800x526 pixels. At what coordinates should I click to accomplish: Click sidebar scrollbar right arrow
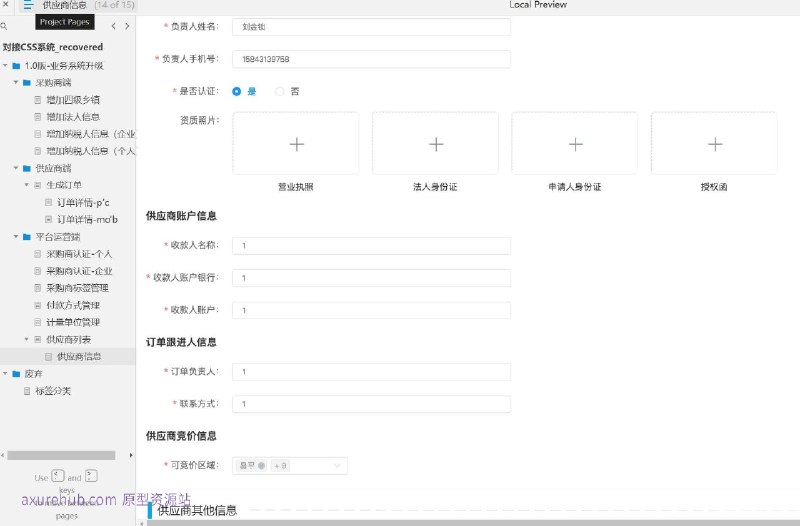click(x=131, y=455)
